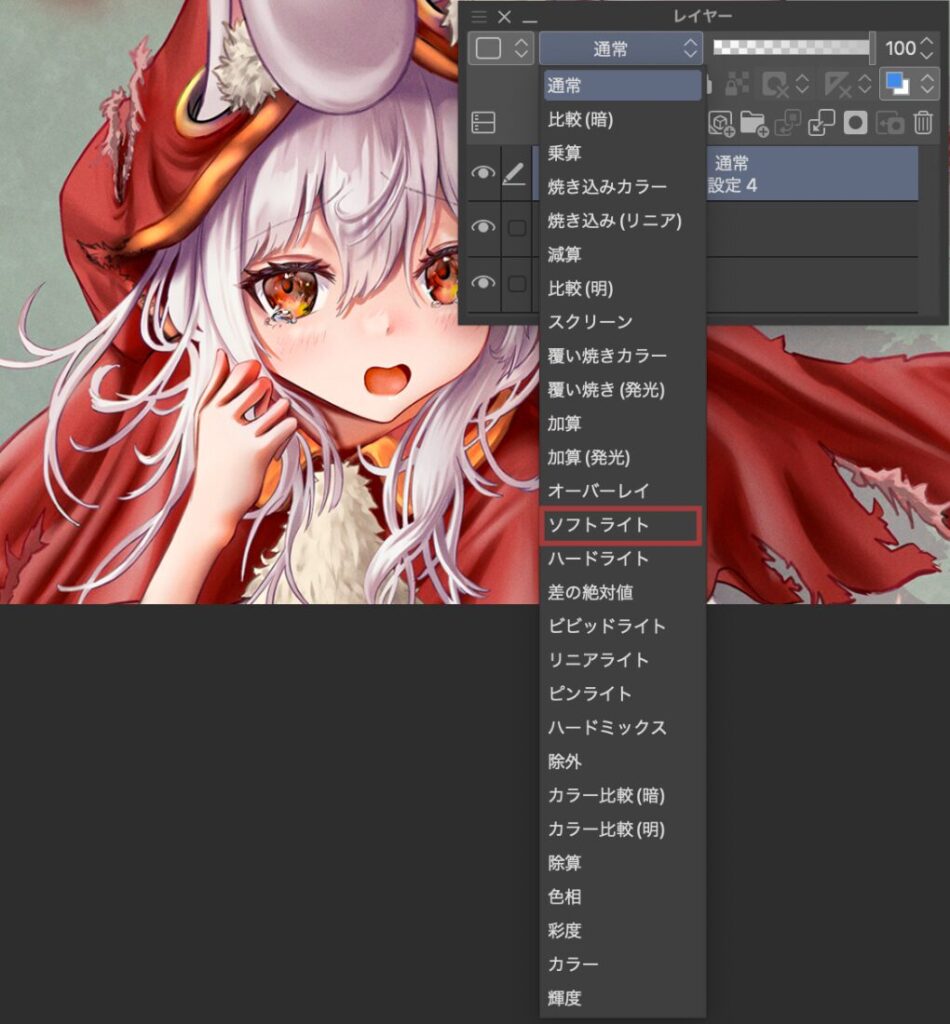Choose the 色相 blend mode
The height and width of the screenshot is (1024, 950).
[622, 897]
